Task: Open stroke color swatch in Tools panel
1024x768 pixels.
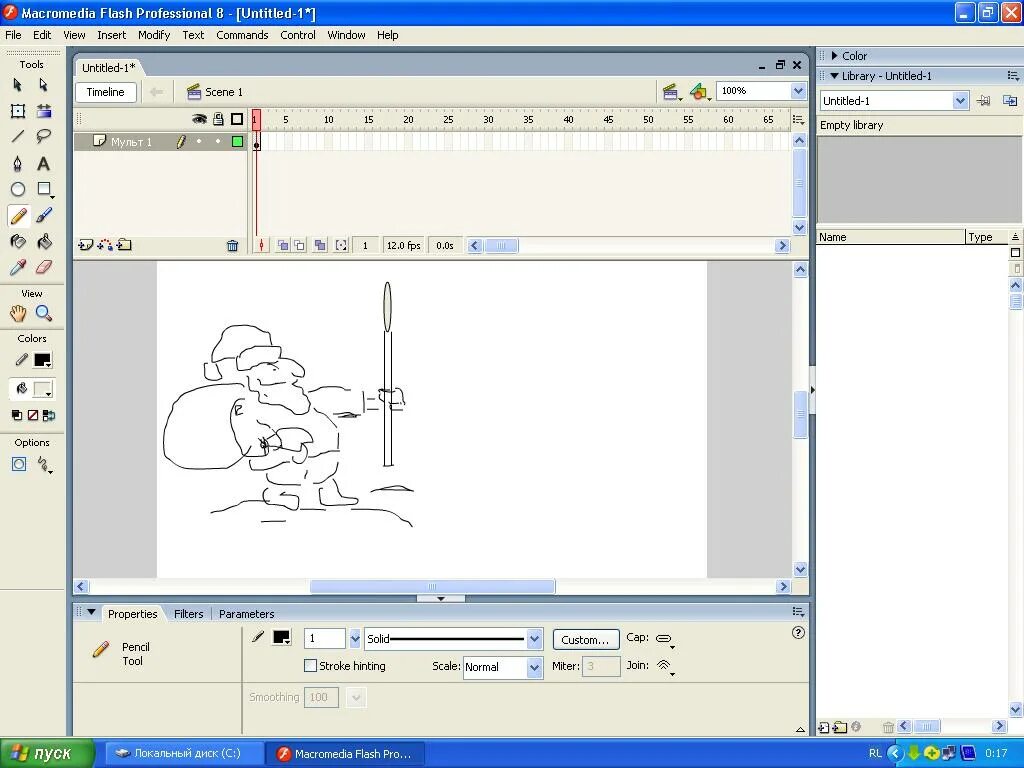Action: [43, 360]
